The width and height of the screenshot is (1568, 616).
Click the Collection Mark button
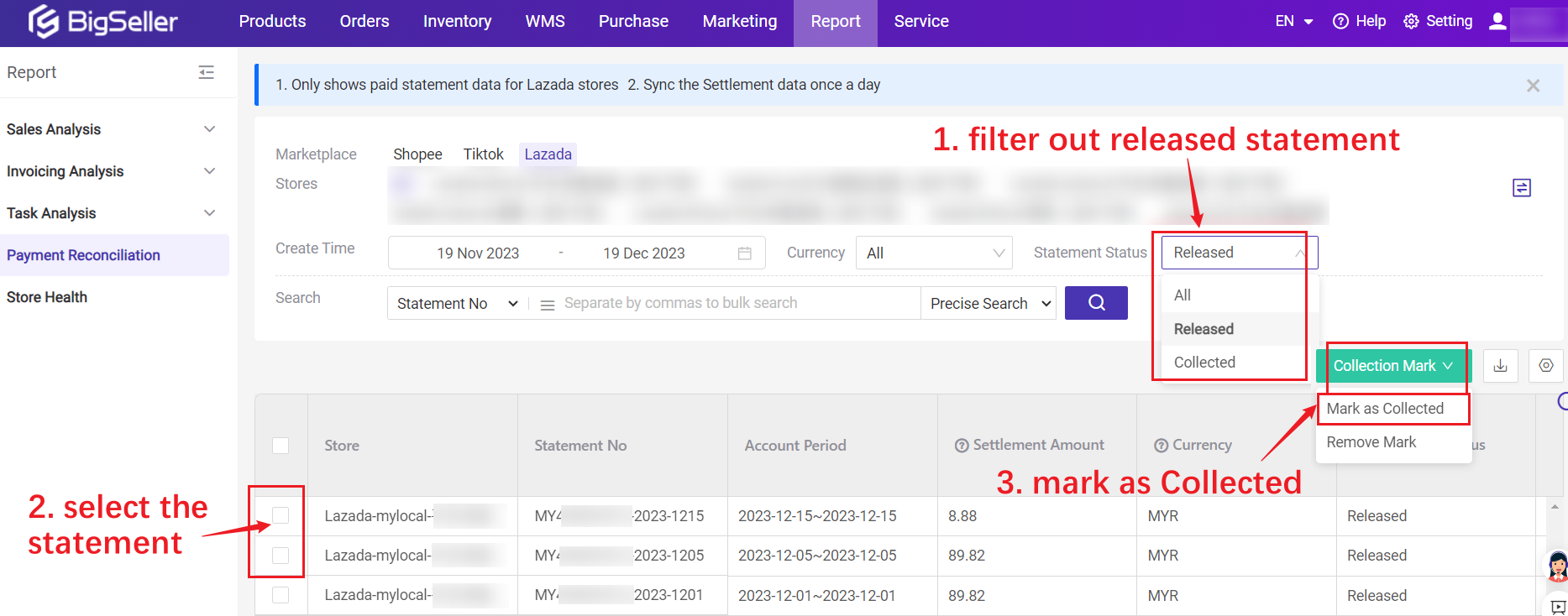click(1392, 366)
